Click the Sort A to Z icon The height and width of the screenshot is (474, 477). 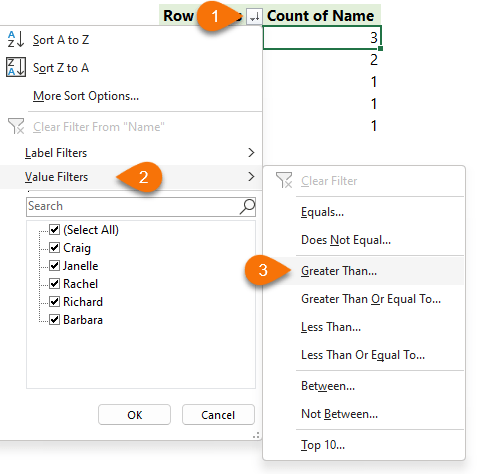pos(16,39)
